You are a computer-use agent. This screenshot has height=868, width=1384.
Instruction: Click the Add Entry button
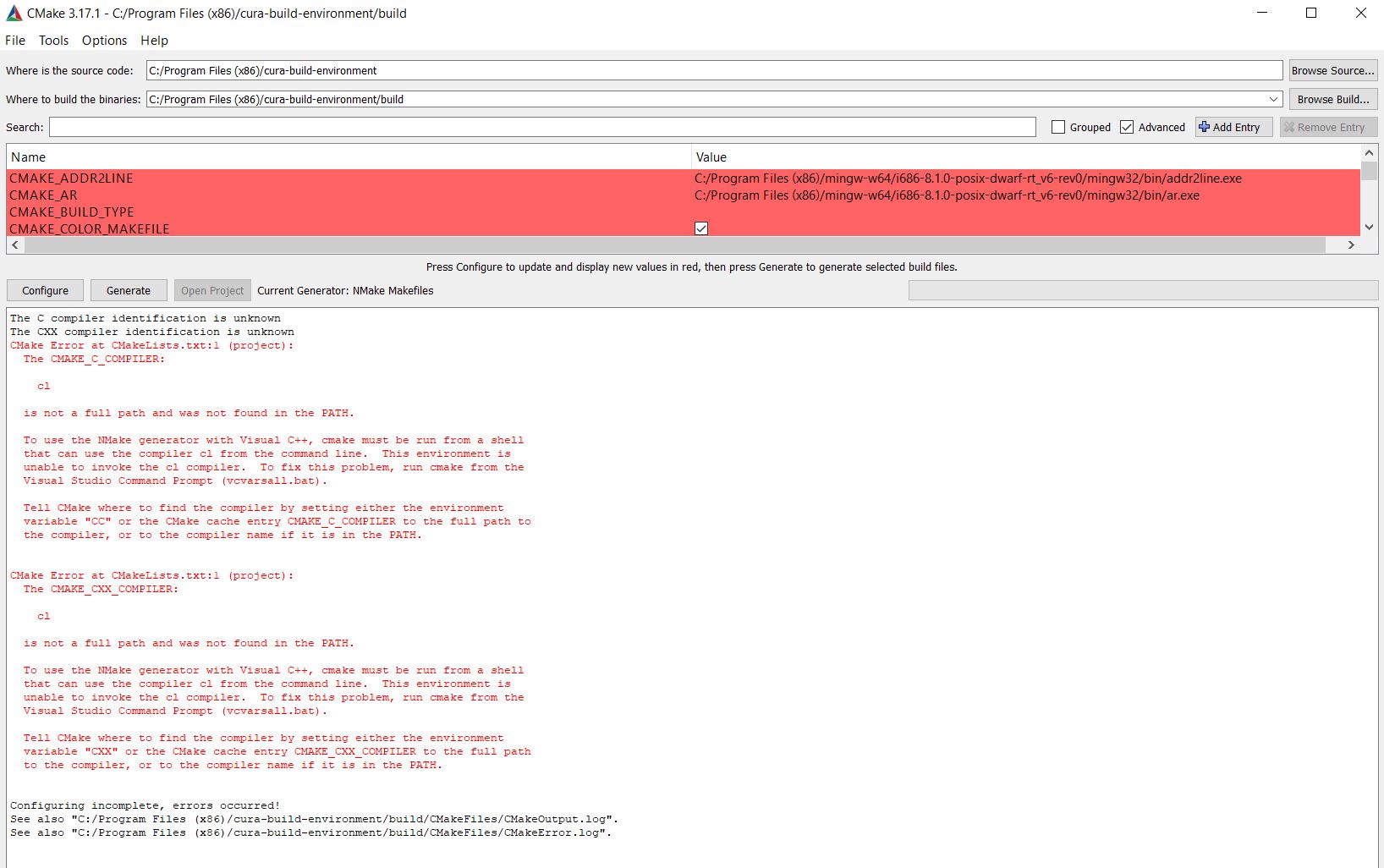click(1233, 127)
